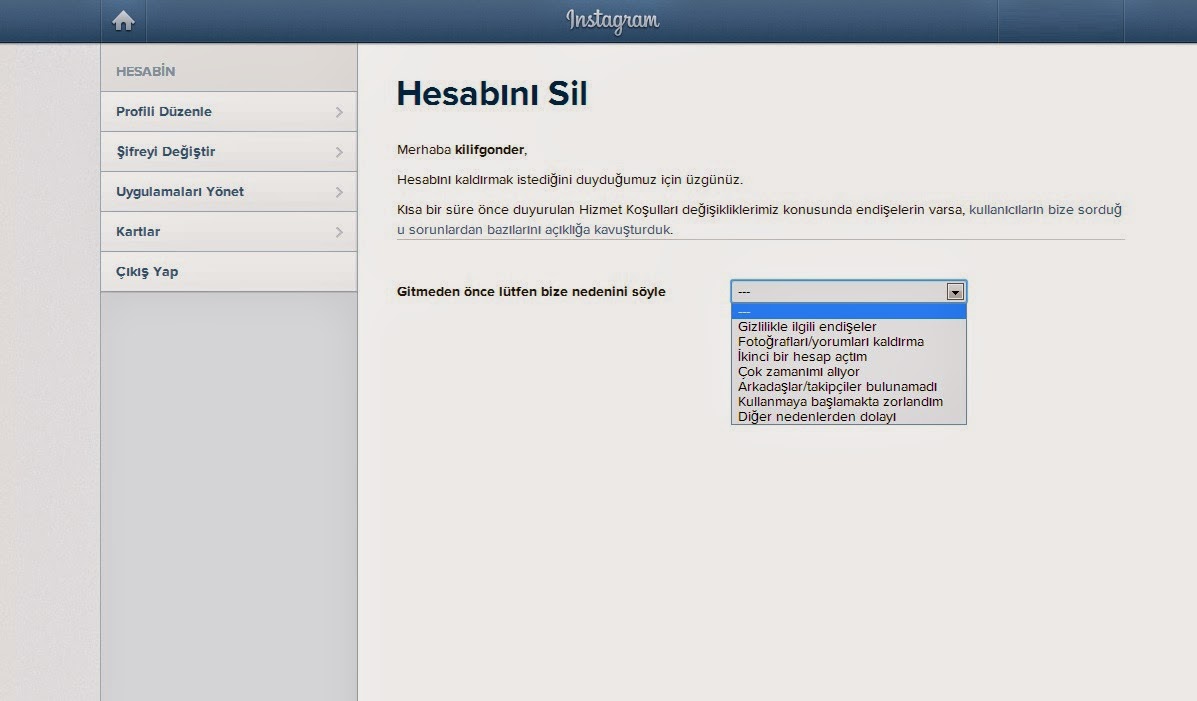Choose 'Gizlilikle ilgili endişeler' option
Image resolution: width=1197 pixels, height=701 pixels.
848,327
